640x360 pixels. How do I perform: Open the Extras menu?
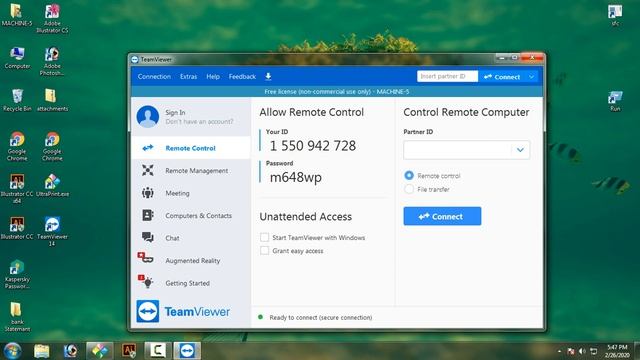tap(189, 76)
